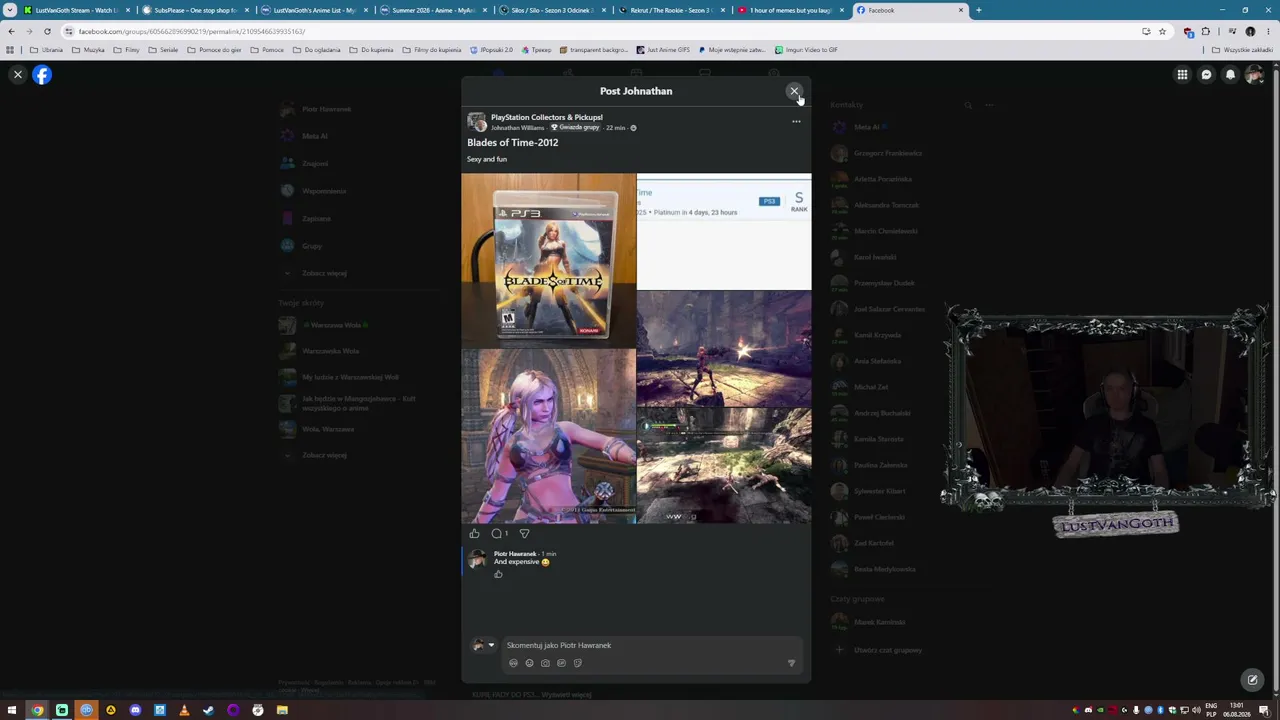Insert avatar sticker in comment
This screenshot has height=720, width=1280.
click(x=513, y=663)
